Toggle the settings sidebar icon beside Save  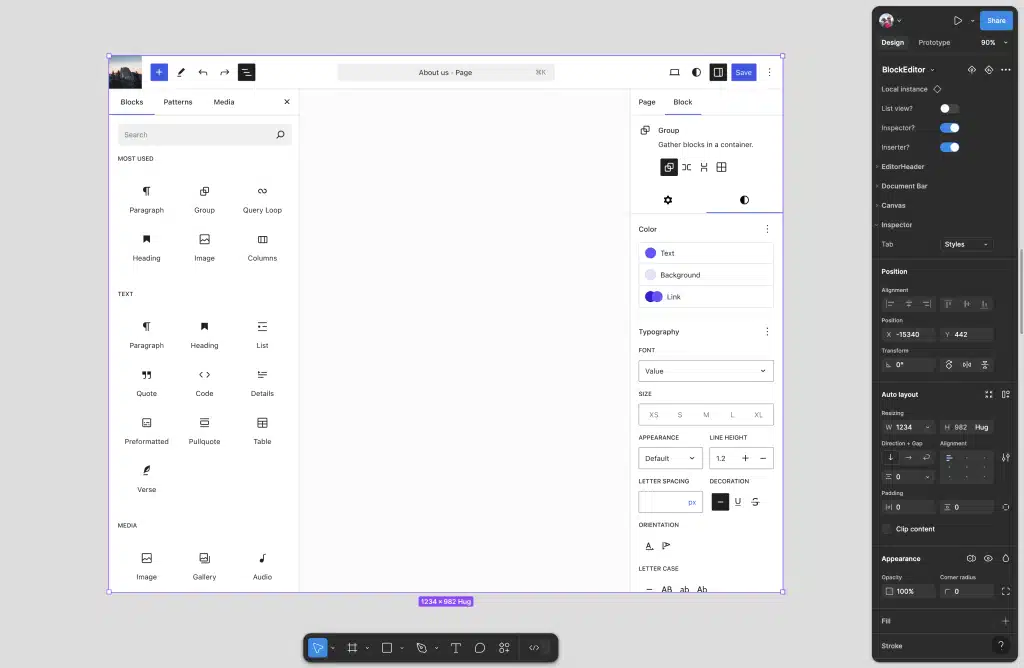tap(718, 72)
